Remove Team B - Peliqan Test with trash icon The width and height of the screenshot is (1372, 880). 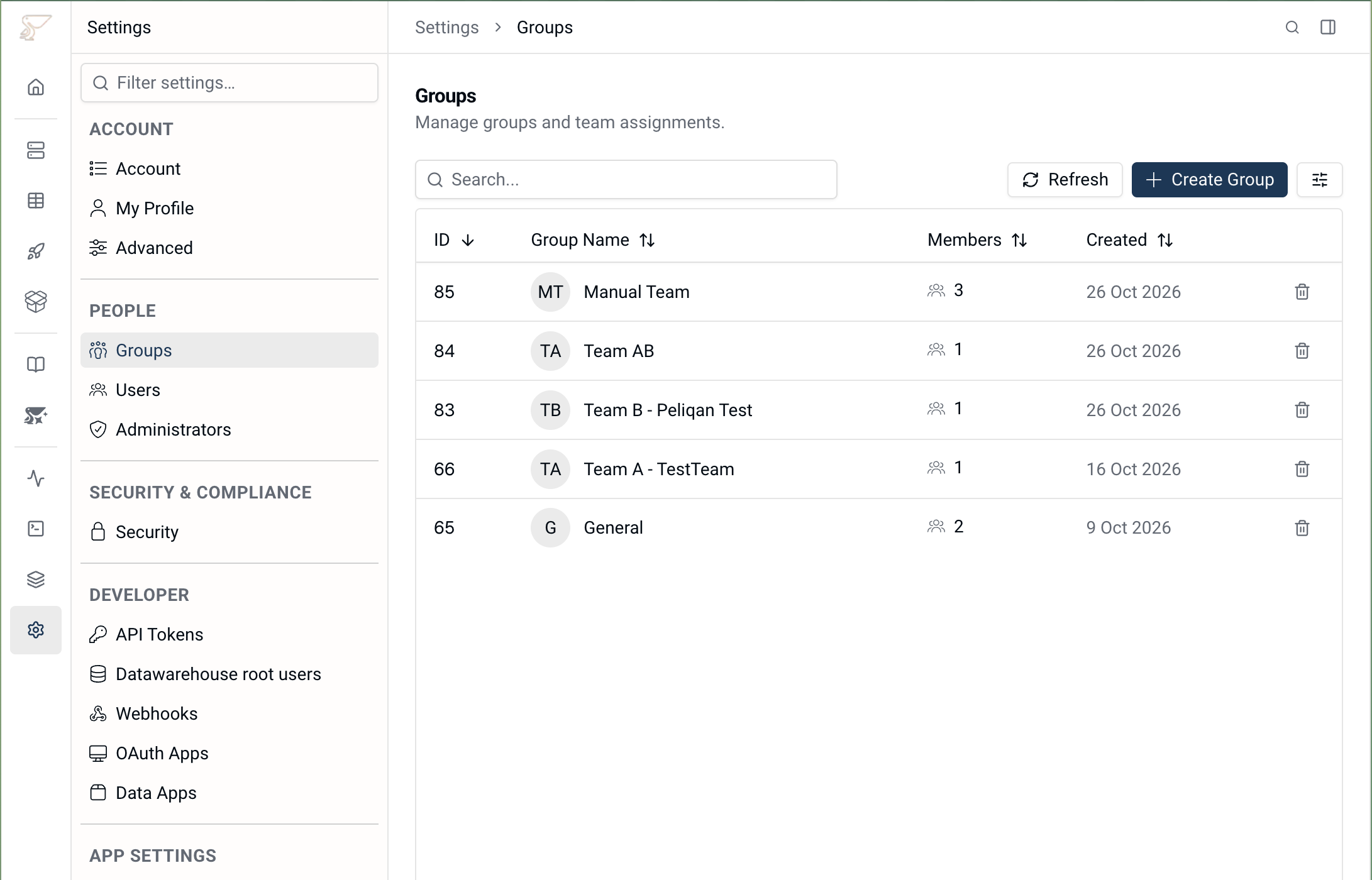point(1302,410)
